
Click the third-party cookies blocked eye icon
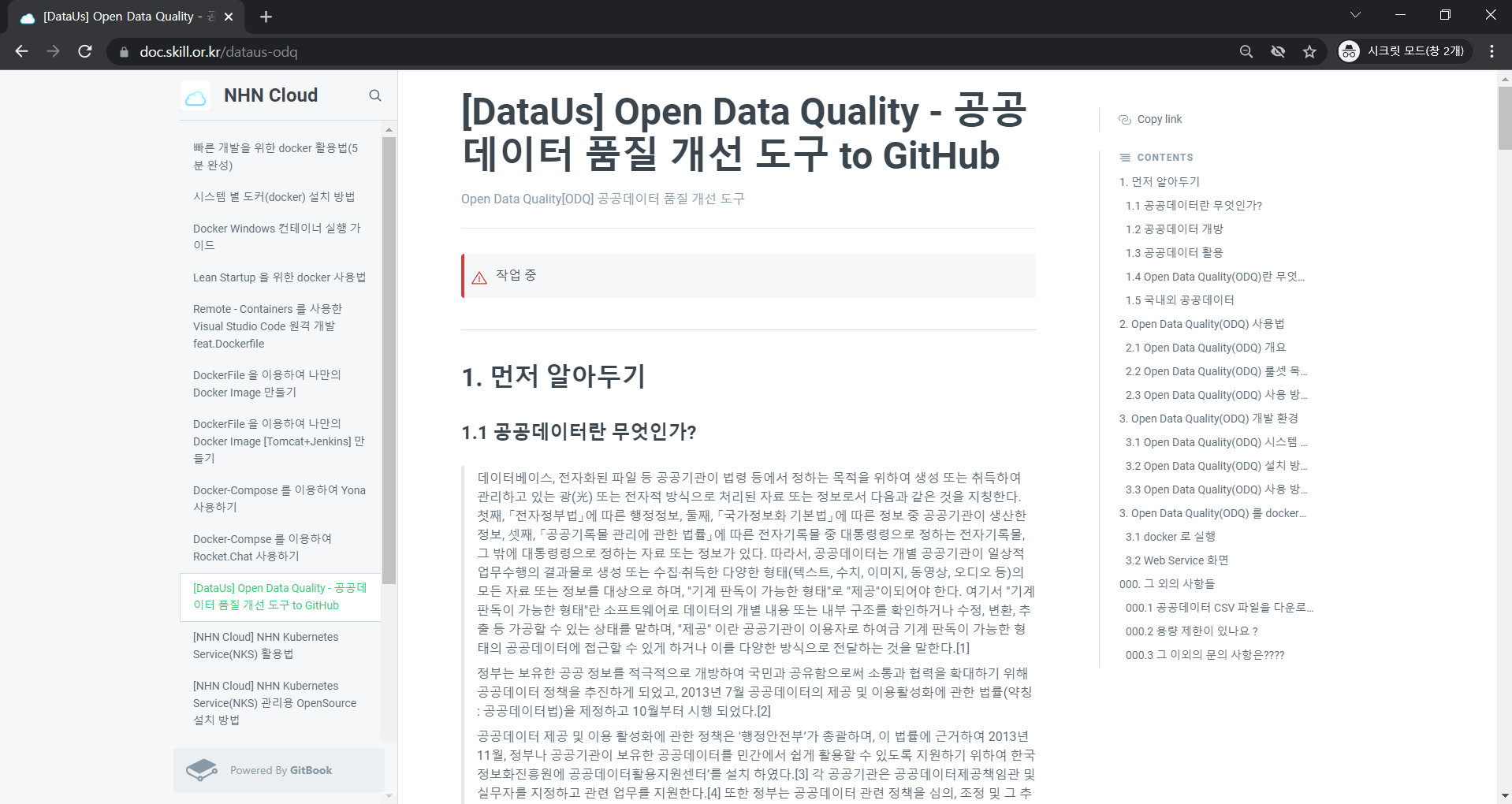pos(1278,51)
